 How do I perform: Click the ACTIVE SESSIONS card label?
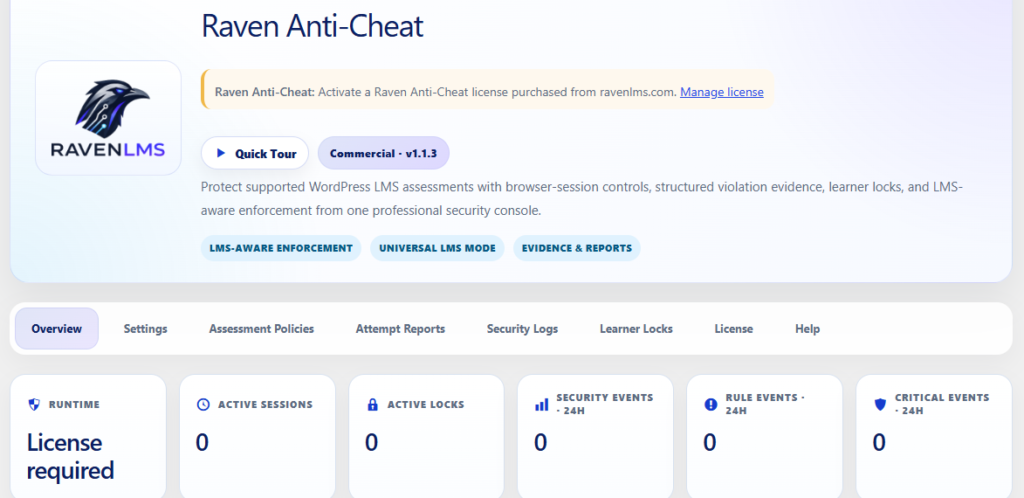[x=265, y=405]
